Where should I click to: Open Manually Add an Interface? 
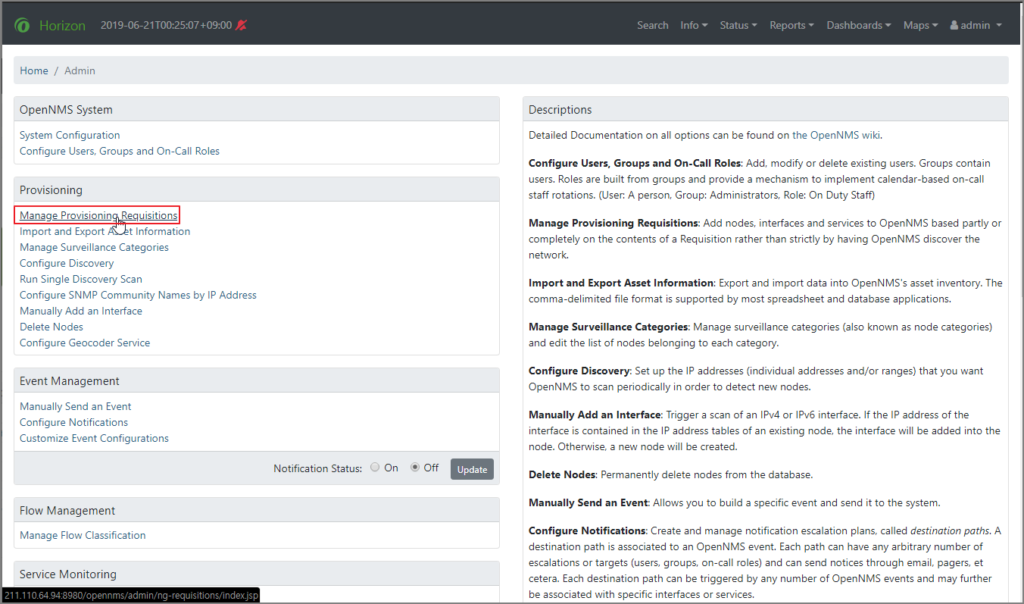click(x=81, y=311)
